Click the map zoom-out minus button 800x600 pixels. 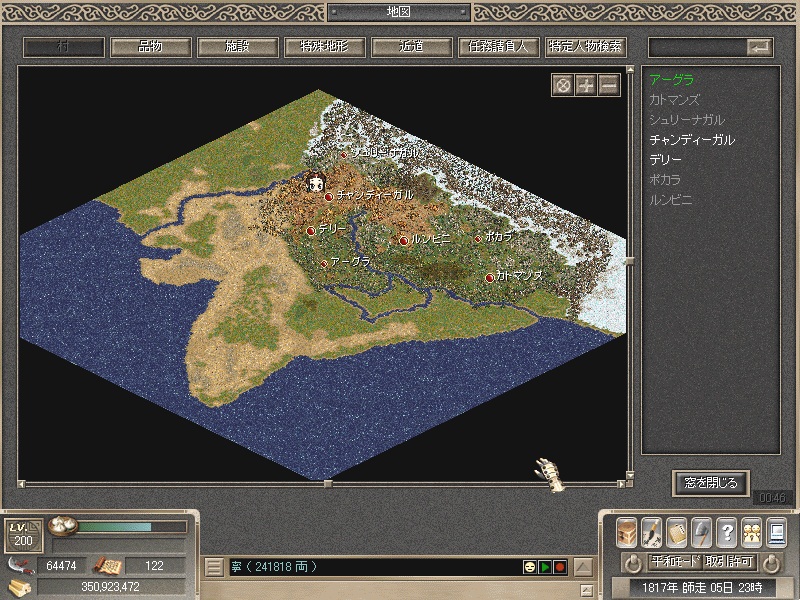609,85
